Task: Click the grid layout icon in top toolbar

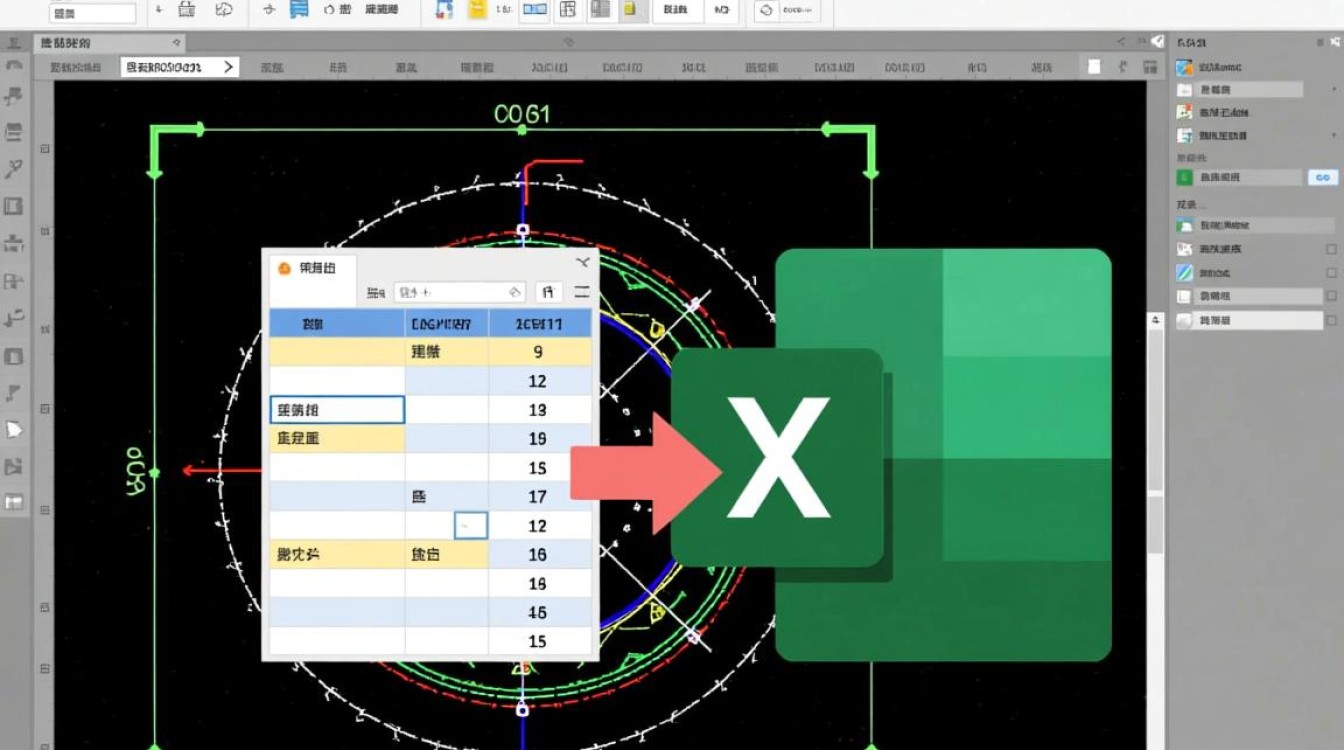Action: coord(568,10)
